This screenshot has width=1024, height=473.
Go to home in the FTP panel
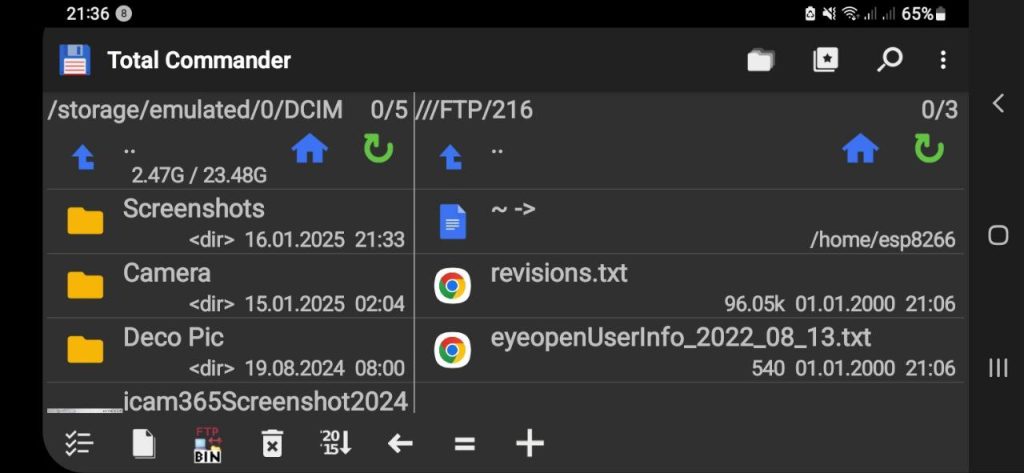860,149
